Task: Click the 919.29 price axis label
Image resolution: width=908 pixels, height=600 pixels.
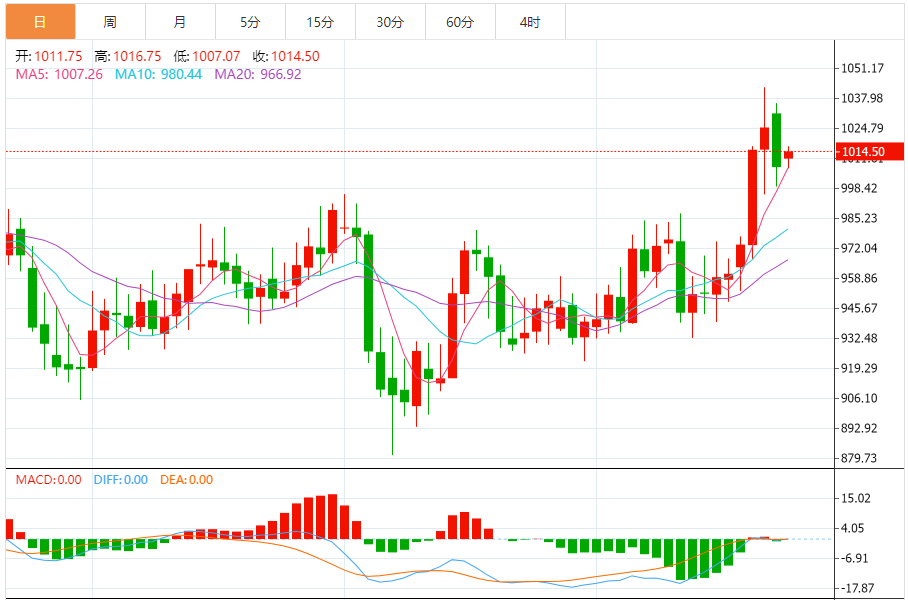Action: (x=859, y=368)
